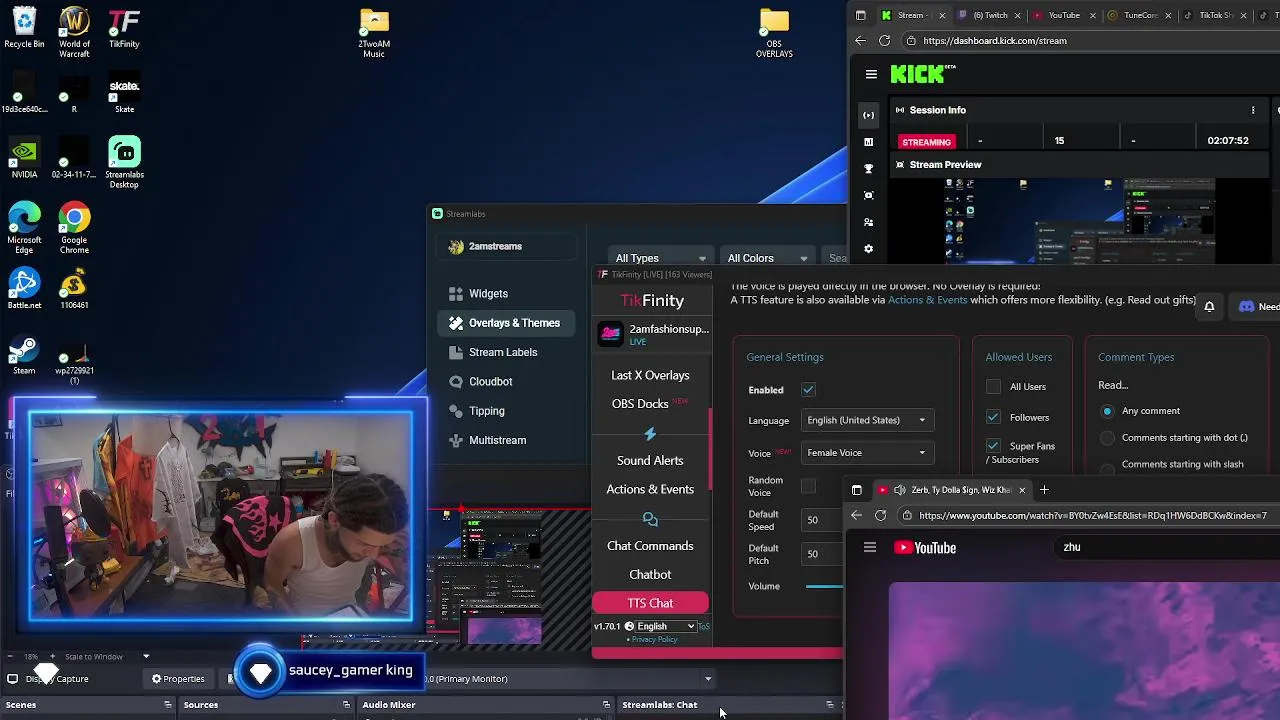1280x720 pixels.
Task: Toggle the Super Fans / Subscribers checkbox
Action: coord(993,446)
